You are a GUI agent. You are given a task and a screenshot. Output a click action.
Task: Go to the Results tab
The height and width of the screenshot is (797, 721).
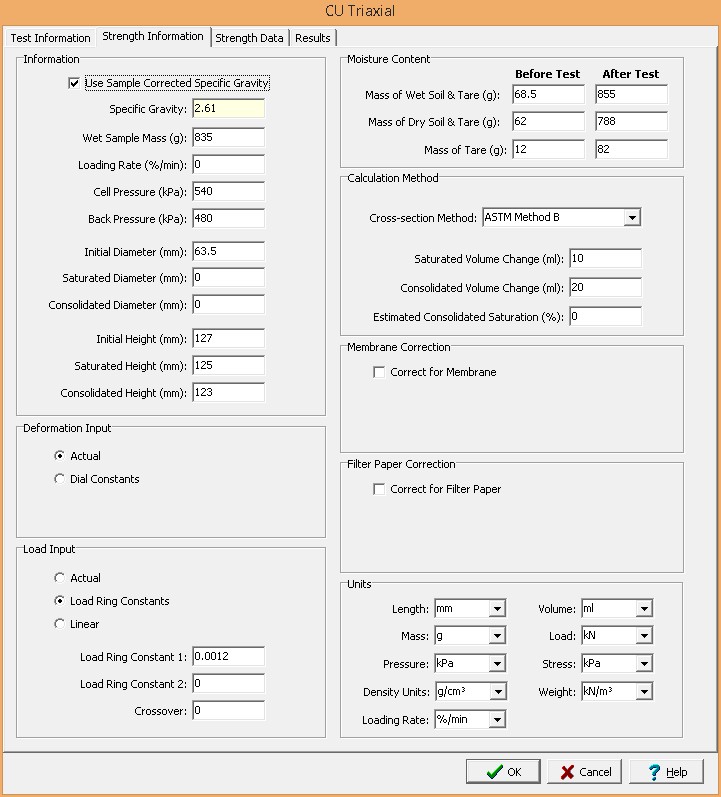(x=313, y=38)
